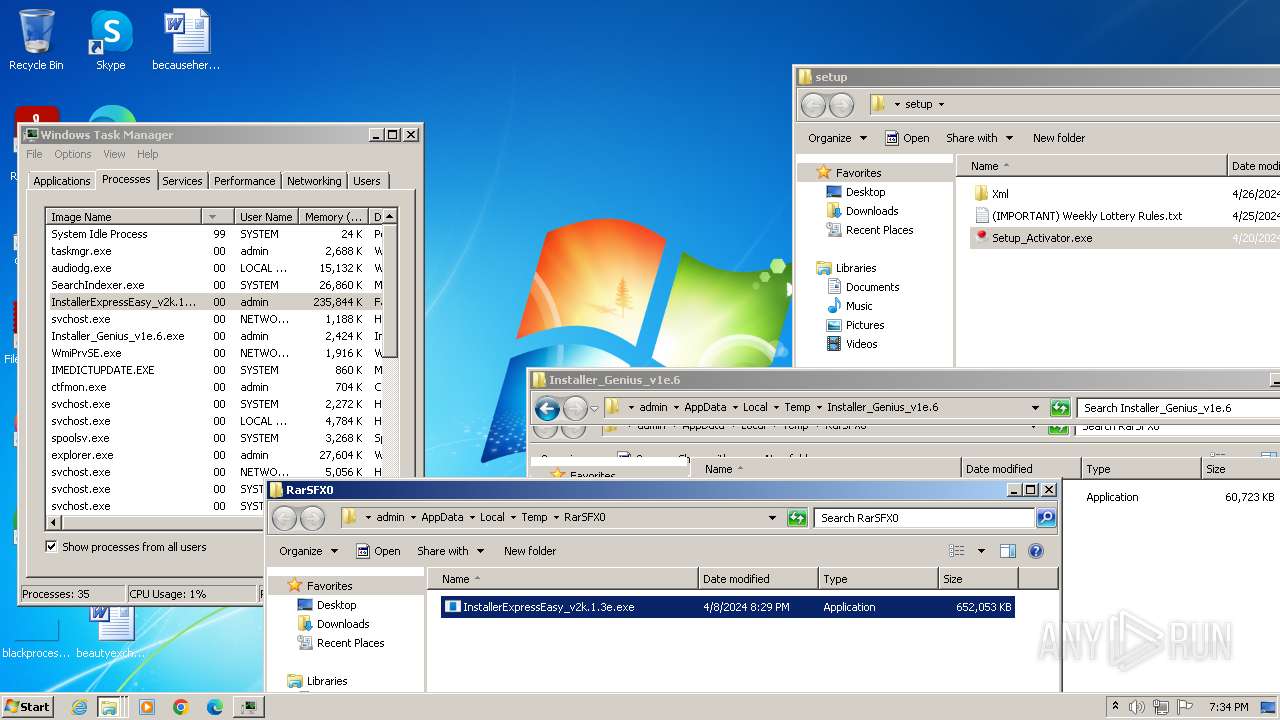Open the Options menu in Task Manager

(x=72, y=154)
